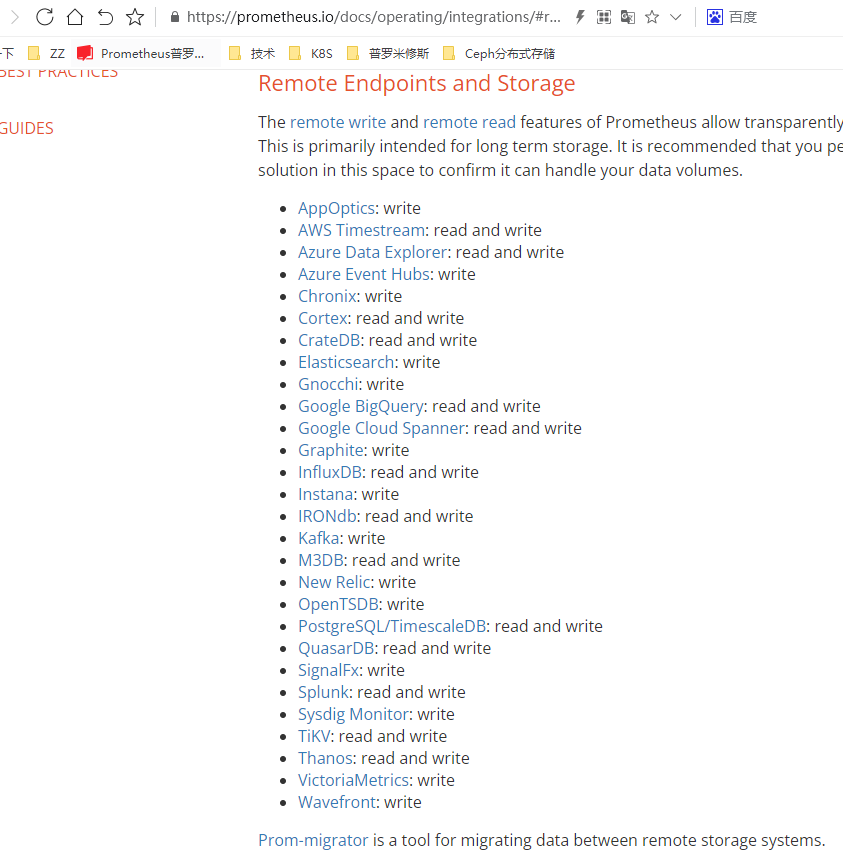
Task: Click the browser forward arrow
Action: point(15,17)
